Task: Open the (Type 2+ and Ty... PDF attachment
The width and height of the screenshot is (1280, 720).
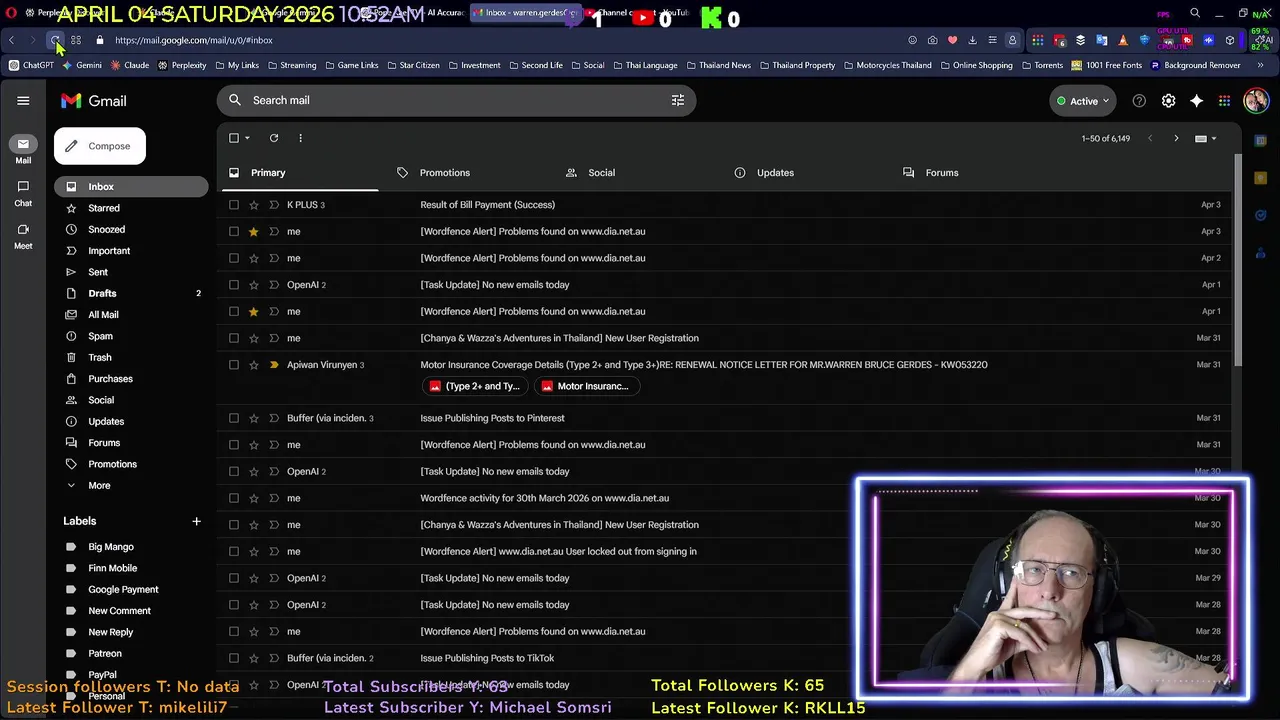Action: click(x=474, y=386)
